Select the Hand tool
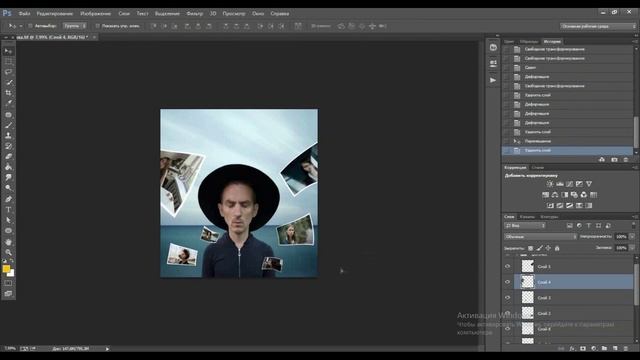 tap(8, 242)
